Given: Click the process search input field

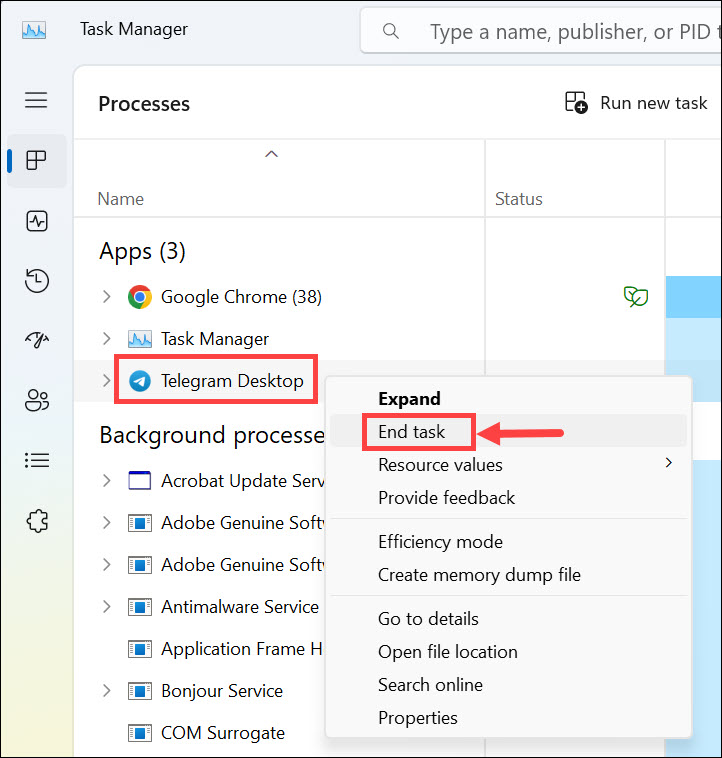Looking at the screenshot, I should click(570, 33).
